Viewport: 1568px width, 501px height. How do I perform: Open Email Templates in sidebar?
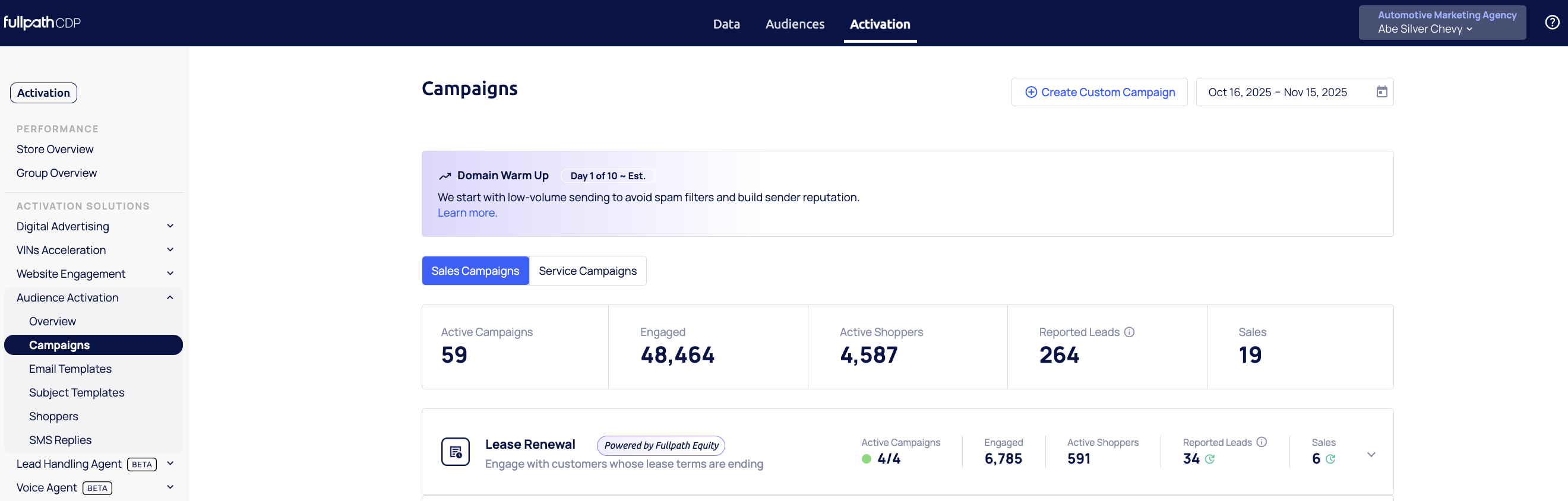(70, 369)
